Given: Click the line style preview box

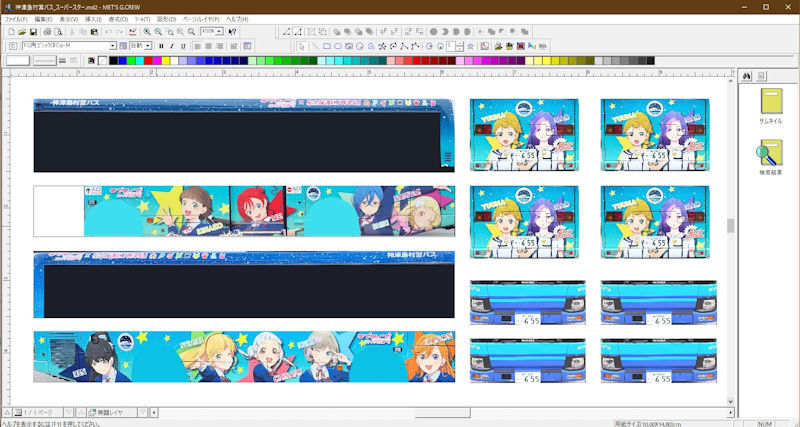Looking at the screenshot, I should 44,61.
